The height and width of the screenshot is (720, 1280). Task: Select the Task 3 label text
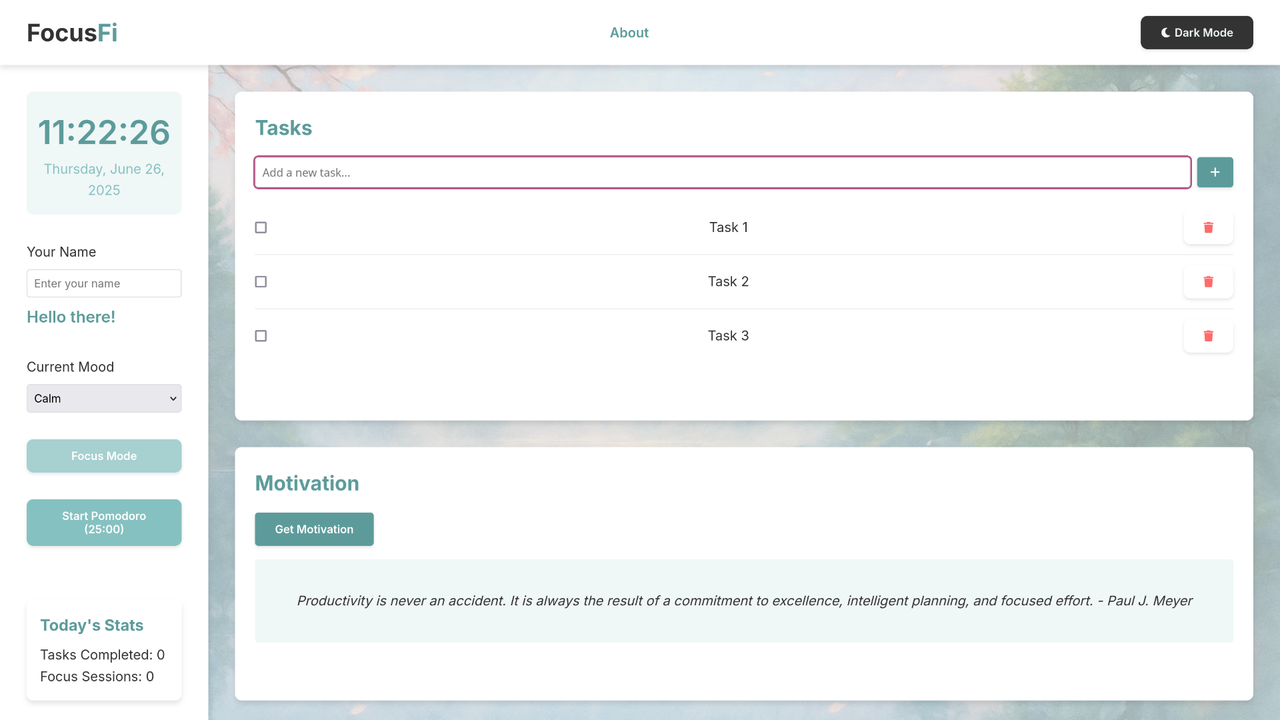[729, 336]
